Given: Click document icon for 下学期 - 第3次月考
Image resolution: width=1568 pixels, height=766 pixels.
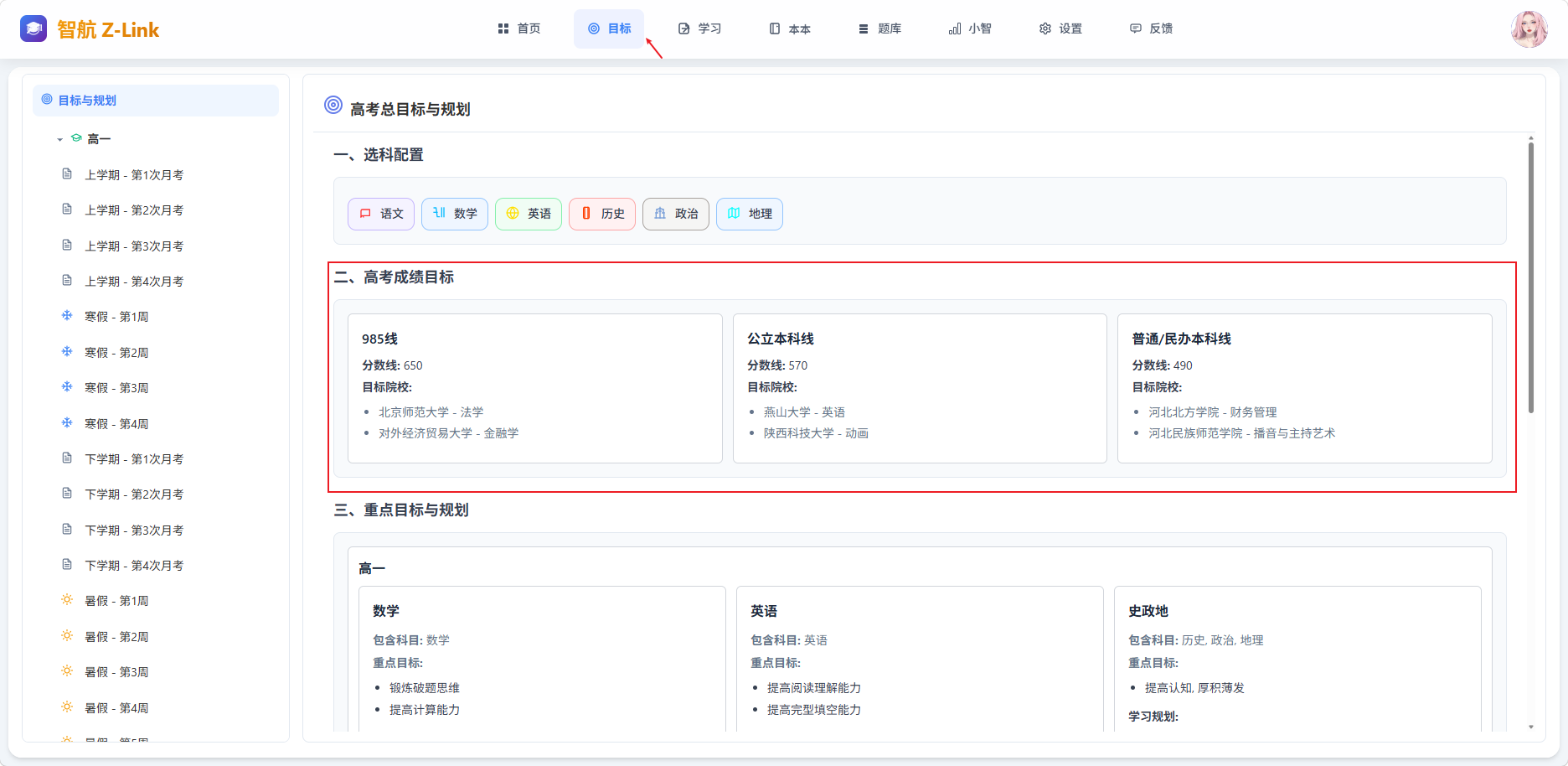Looking at the screenshot, I should point(67,530).
